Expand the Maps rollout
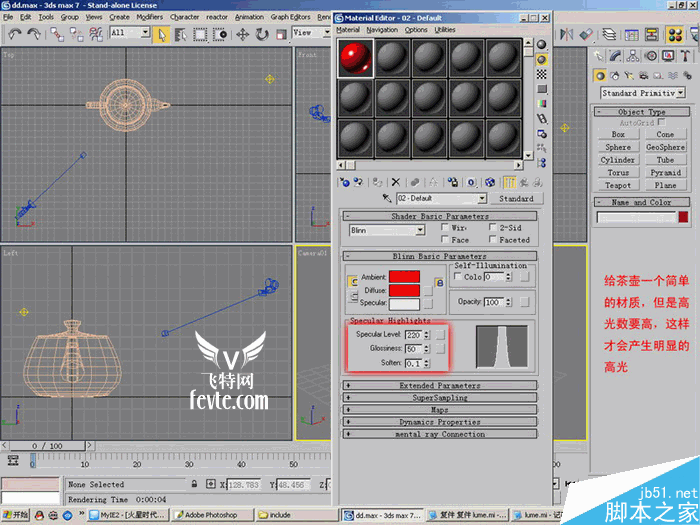Screen dimensions: 700x525 pyautogui.click(x=440, y=409)
